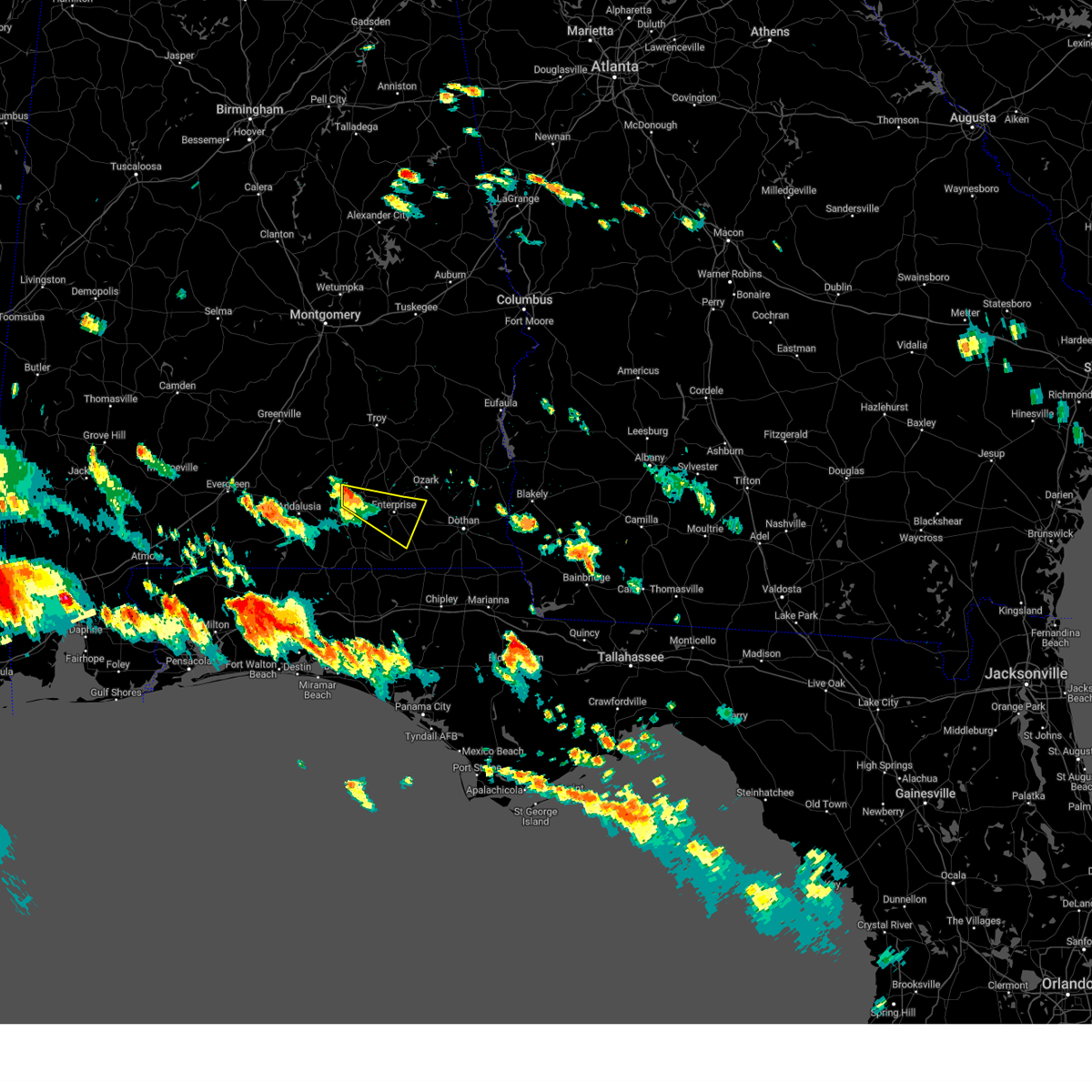Select the LaGrange city label
Viewport: 1092px width, 1092px height.
(x=518, y=198)
